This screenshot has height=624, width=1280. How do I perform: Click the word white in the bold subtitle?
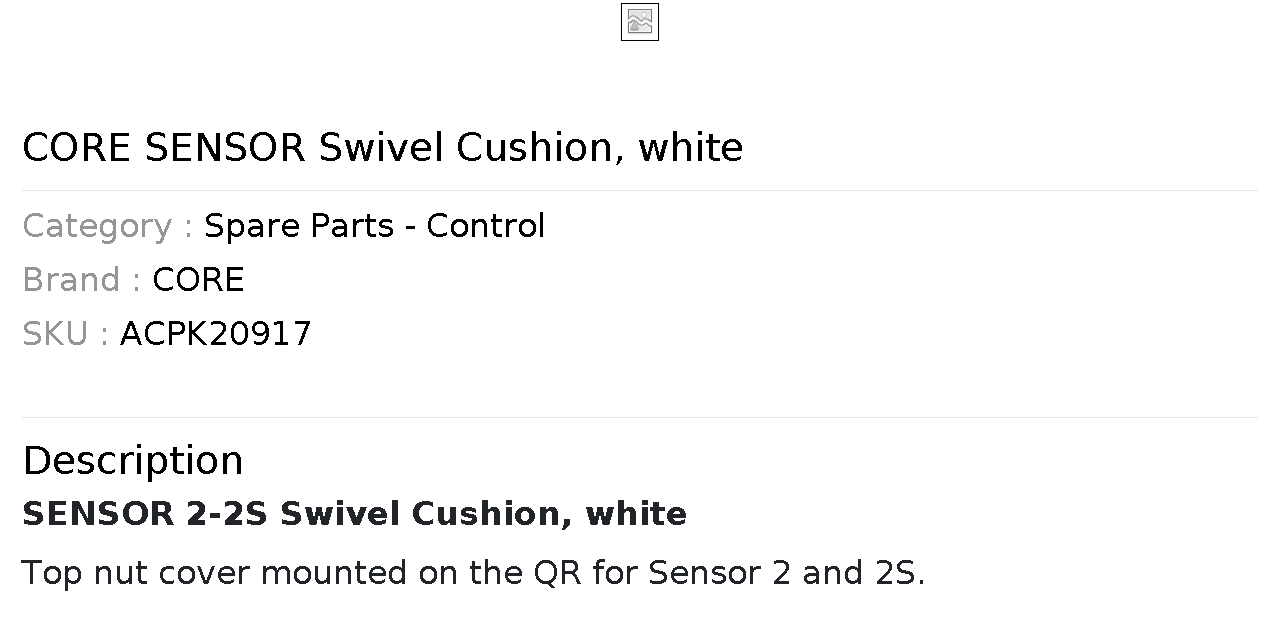coord(636,514)
